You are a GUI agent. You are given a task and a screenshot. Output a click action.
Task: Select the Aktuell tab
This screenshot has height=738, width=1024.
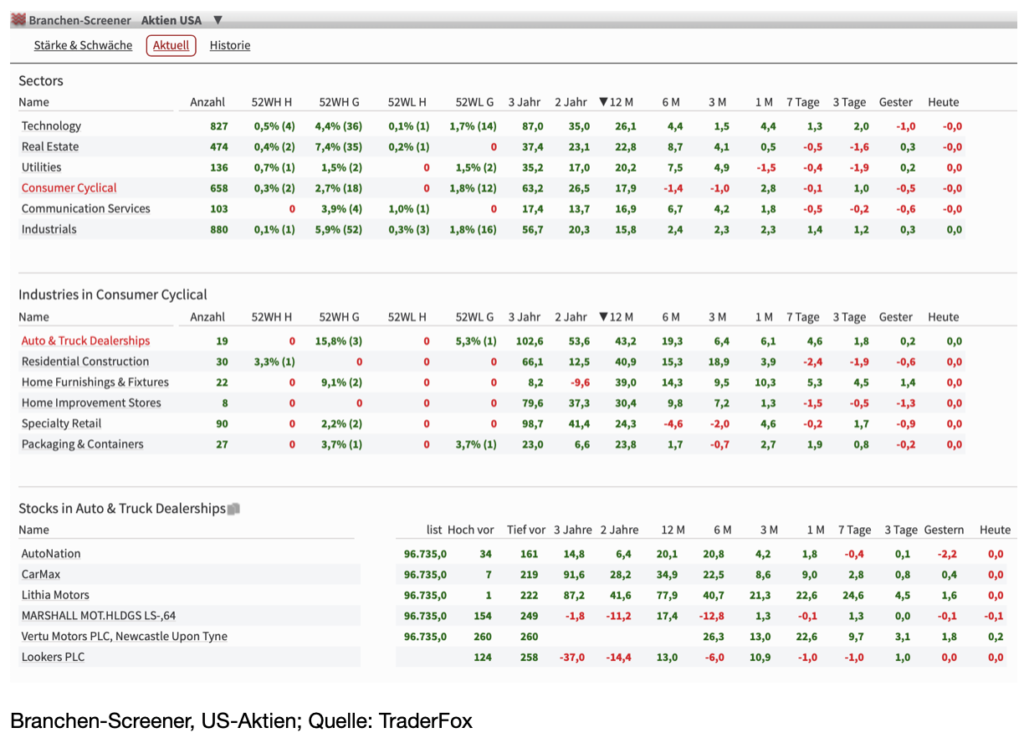pos(171,45)
